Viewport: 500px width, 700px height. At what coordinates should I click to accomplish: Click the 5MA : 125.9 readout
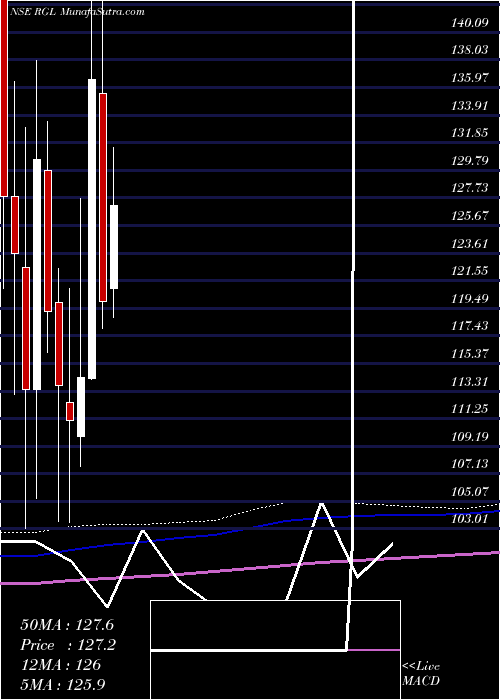tap(63, 684)
